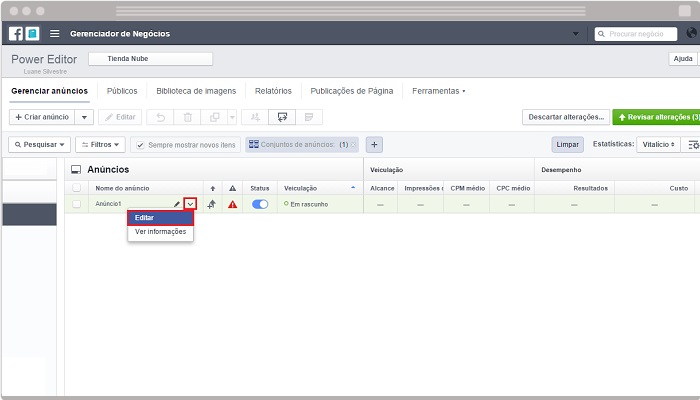Click the notes toolbar icon
The height and width of the screenshot is (400, 700).
click(308, 117)
